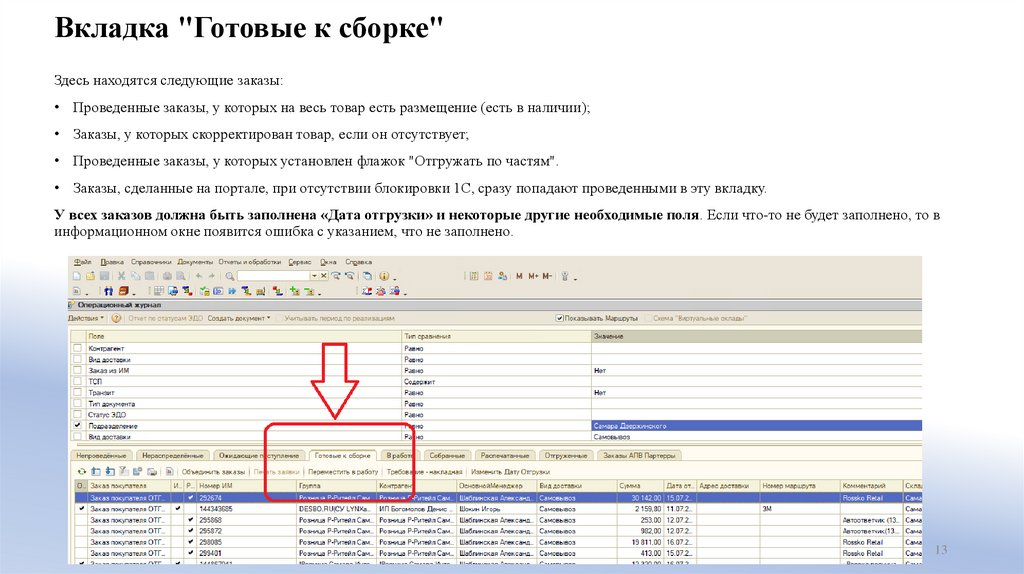
Task: Click the red book icon
Action: 123,291
